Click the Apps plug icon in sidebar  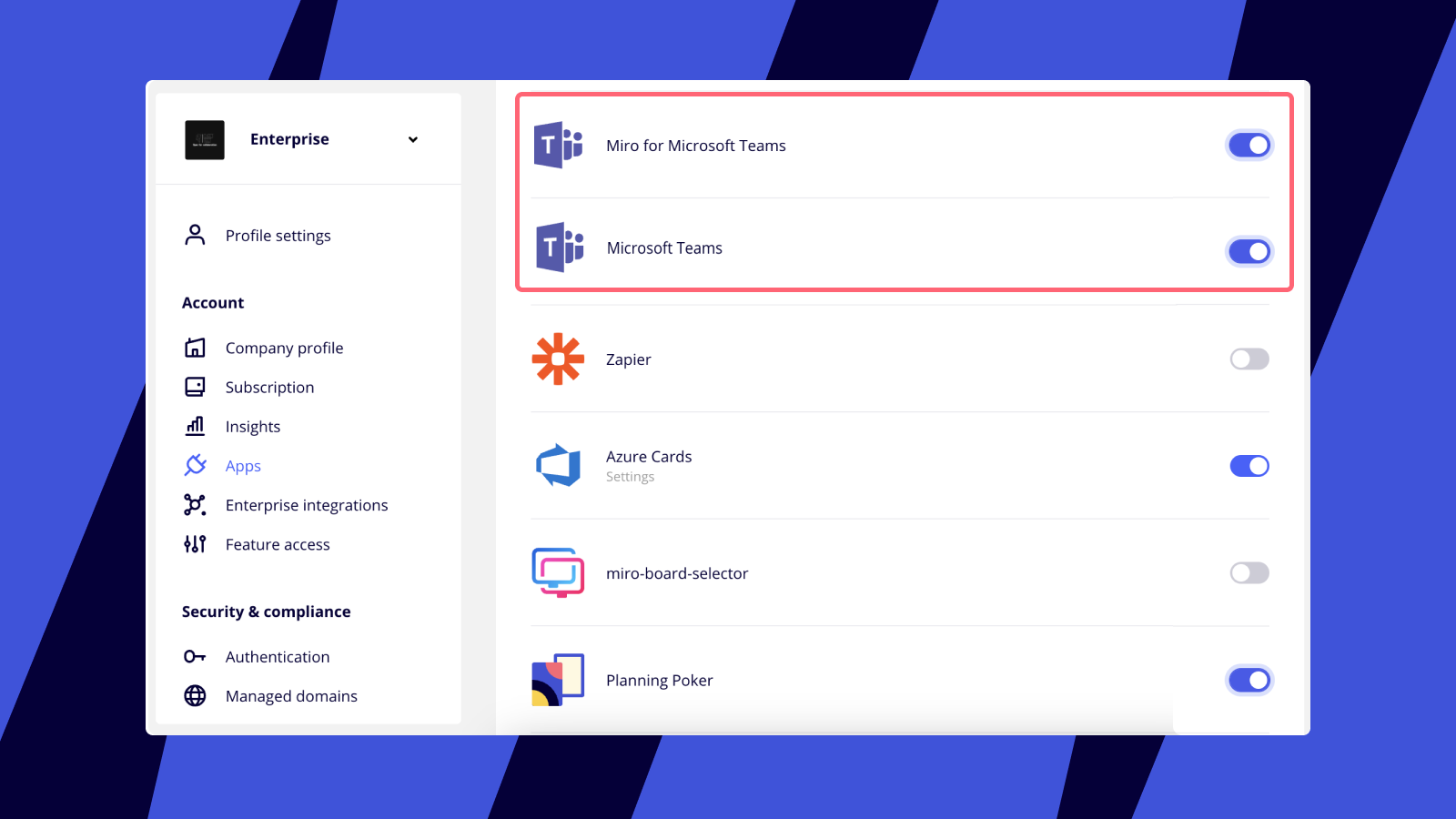(x=195, y=466)
